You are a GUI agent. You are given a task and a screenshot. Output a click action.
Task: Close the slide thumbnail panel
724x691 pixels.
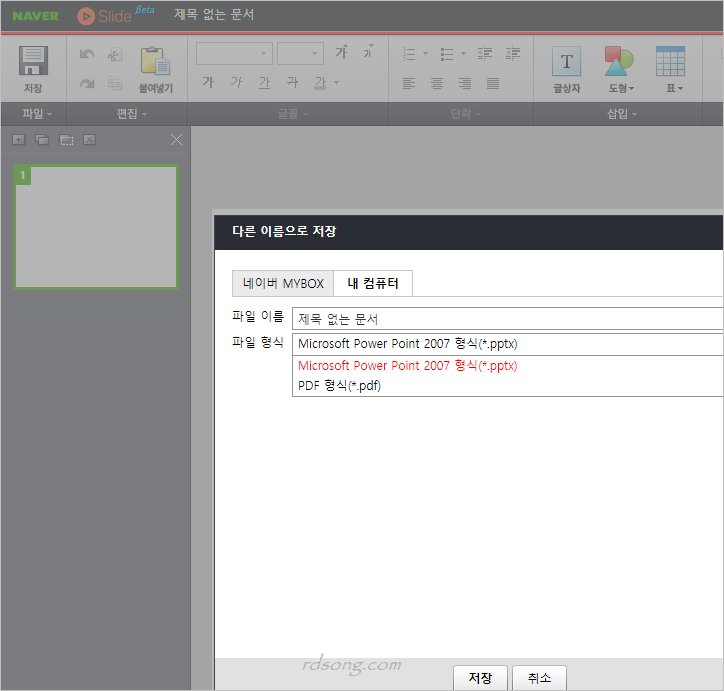tap(176, 139)
